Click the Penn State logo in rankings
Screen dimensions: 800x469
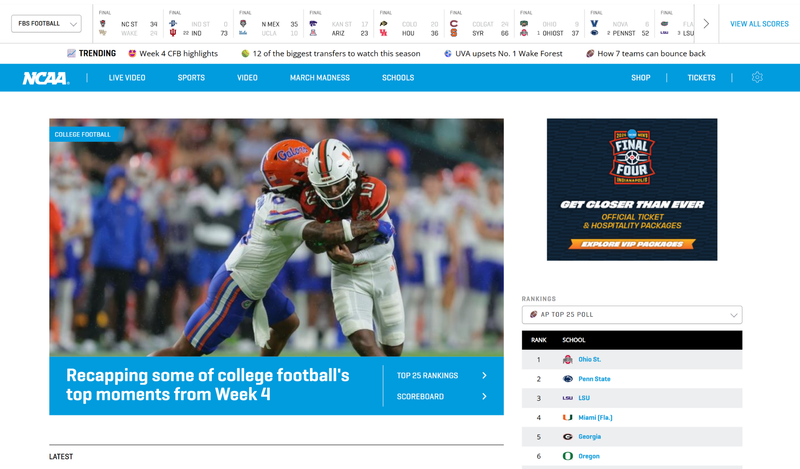tap(567, 379)
